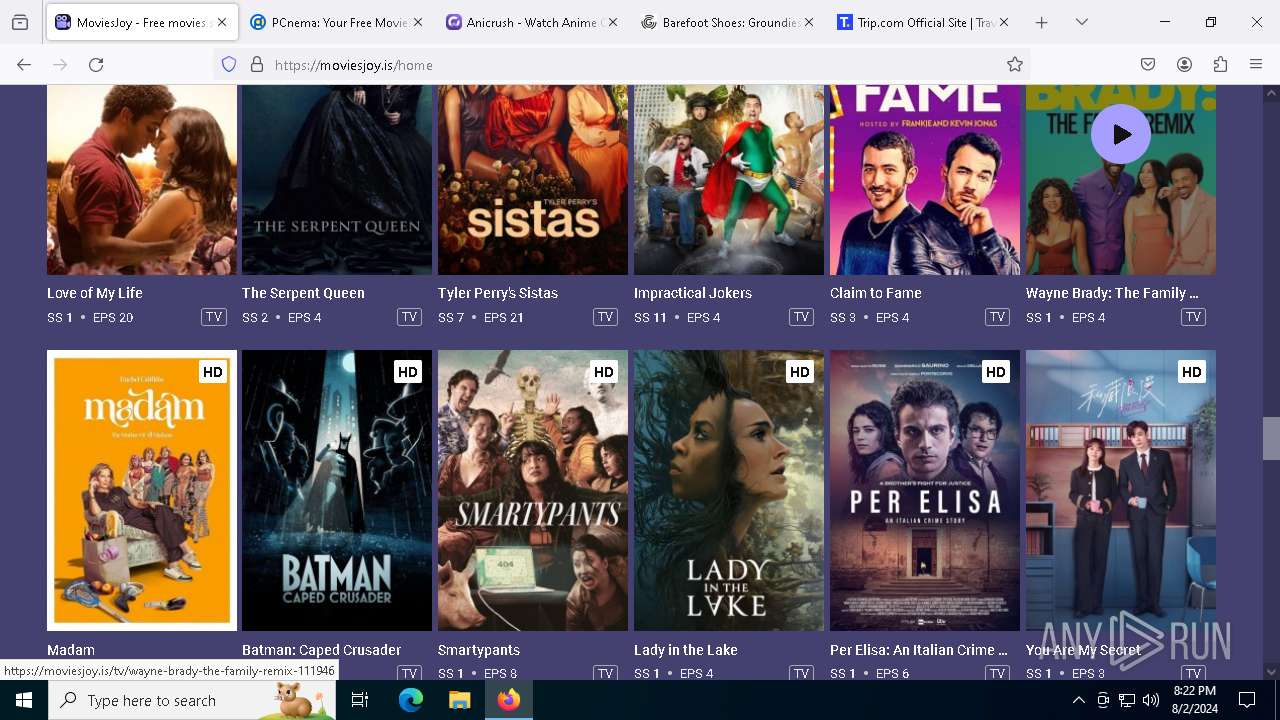1280x720 pixels.
Task: Click the Firefox View icon
Action: point(20,22)
